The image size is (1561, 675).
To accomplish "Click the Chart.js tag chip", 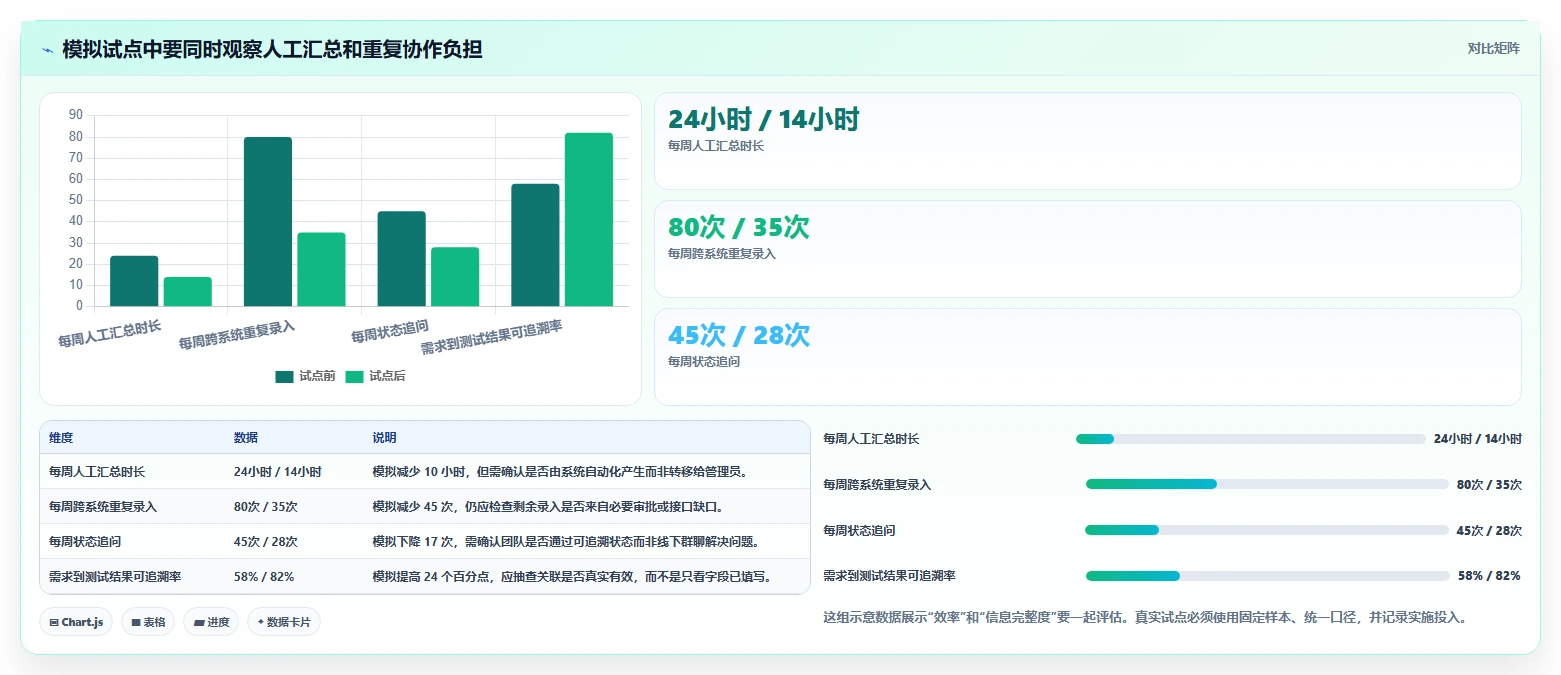I will point(76,622).
